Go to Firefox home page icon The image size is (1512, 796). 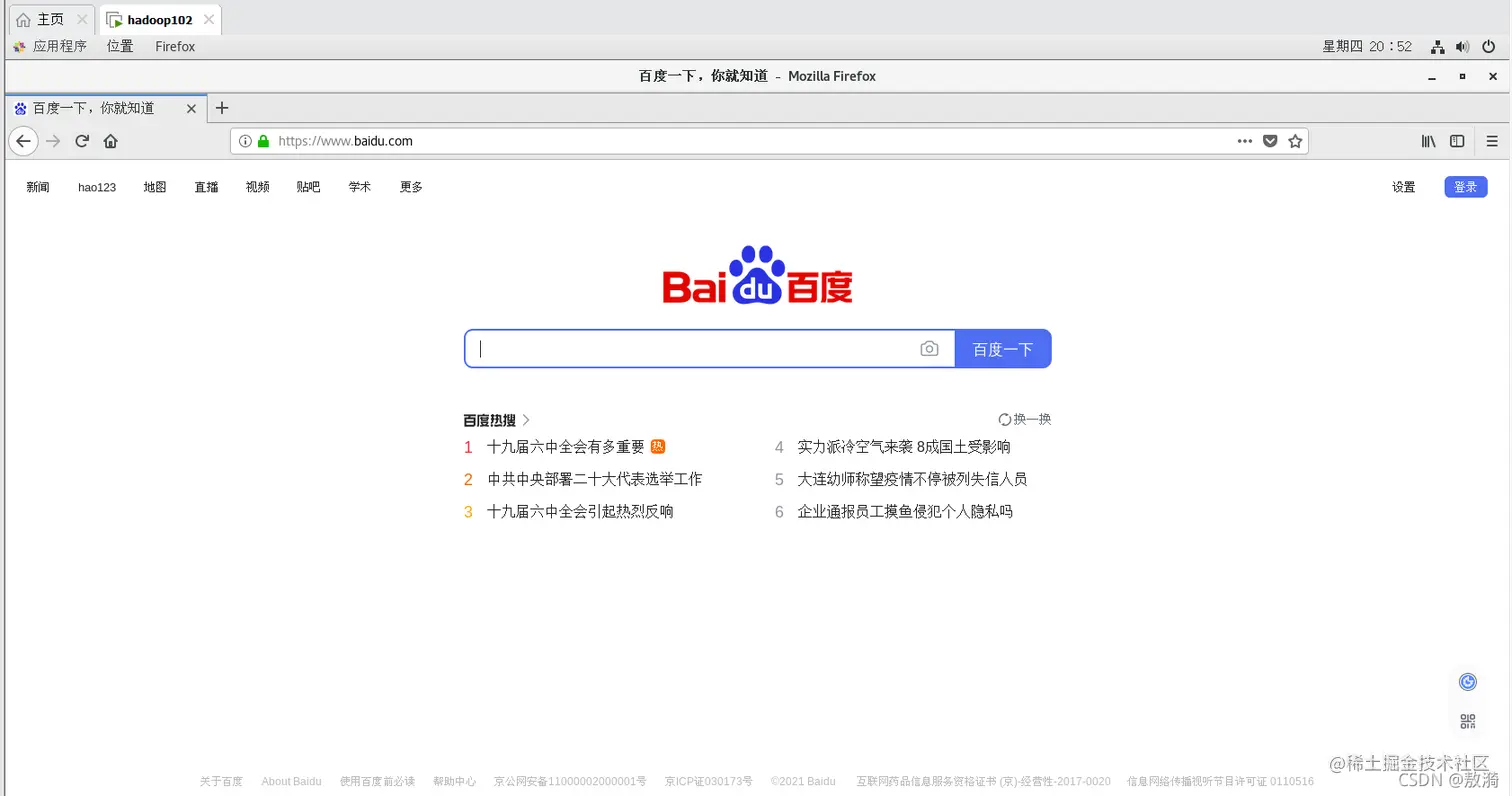click(111, 141)
